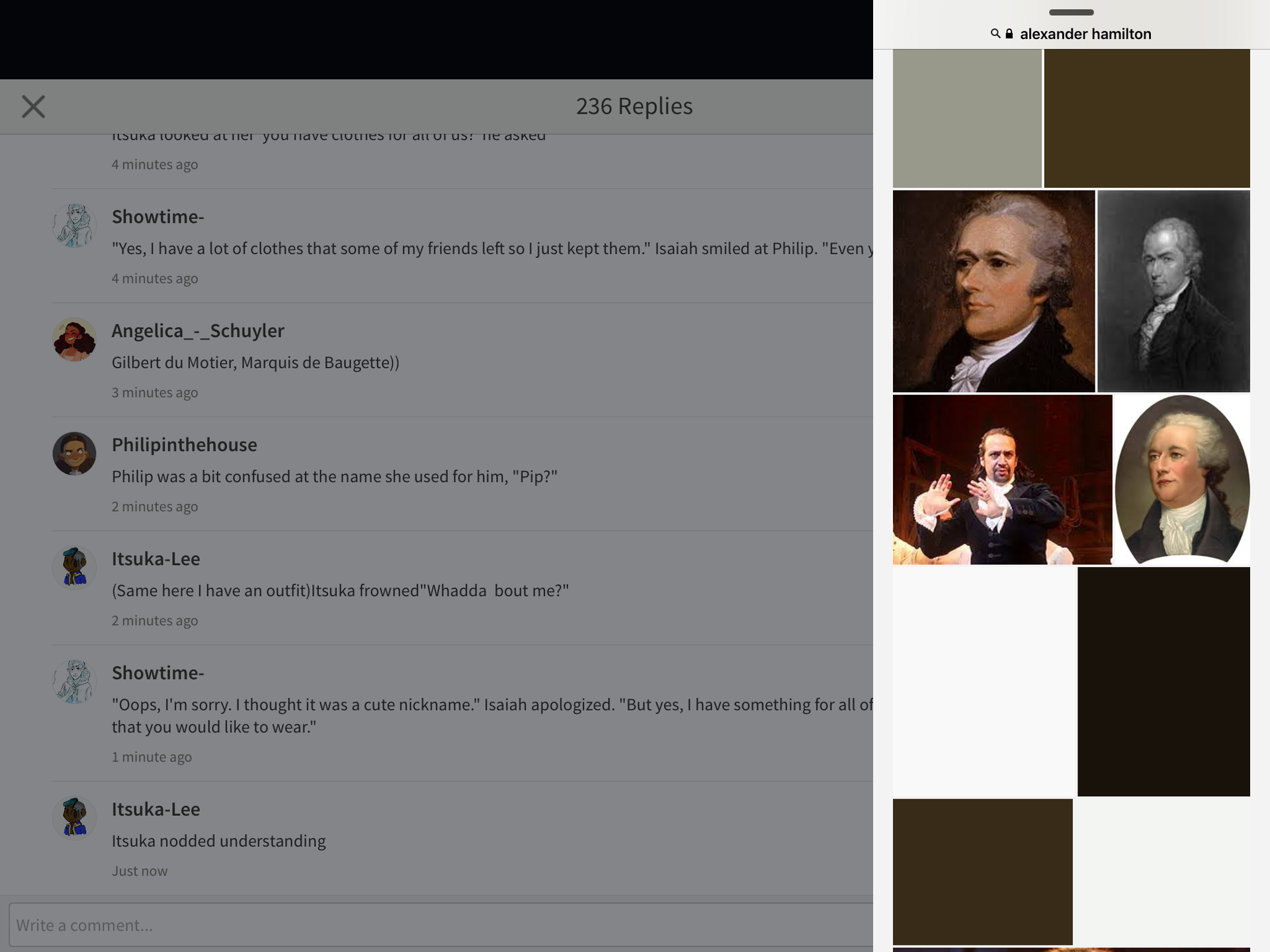Open username Philipinthehouse
This screenshot has width=1270, height=952.
pos(185,444)
